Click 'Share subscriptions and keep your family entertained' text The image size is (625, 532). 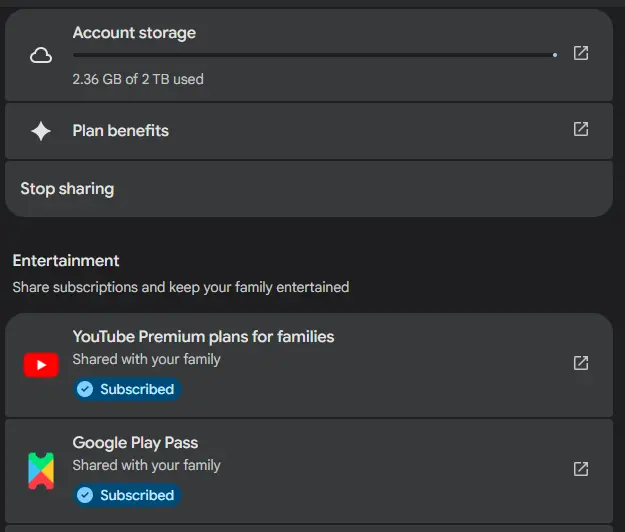coord(181,287)
